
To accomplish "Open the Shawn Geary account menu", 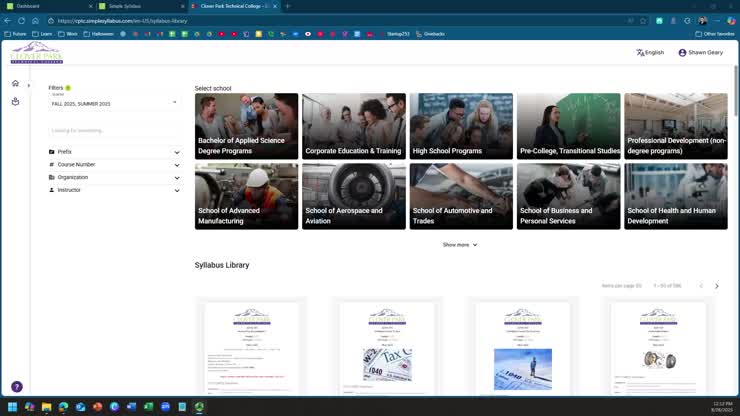I will point(700,52).
